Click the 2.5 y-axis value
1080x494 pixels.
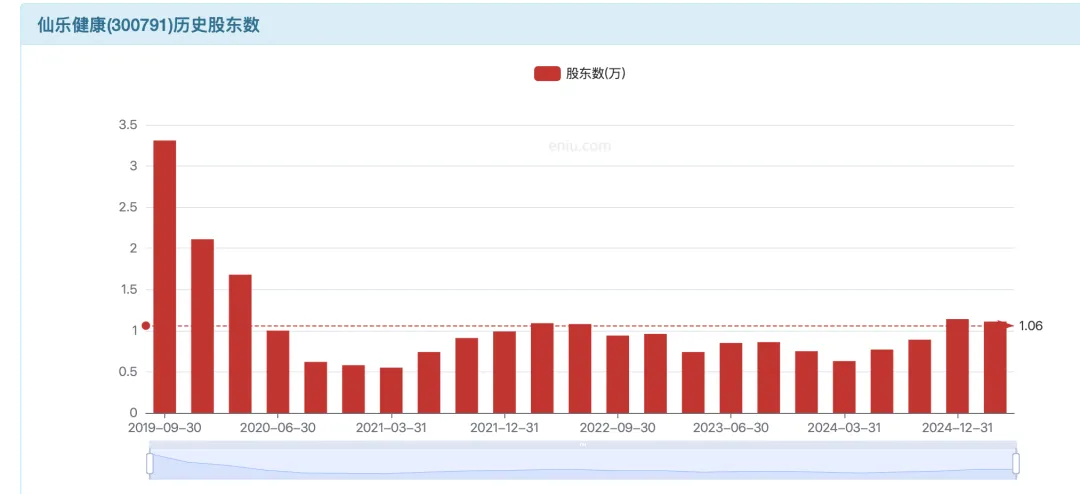point(128,207)
